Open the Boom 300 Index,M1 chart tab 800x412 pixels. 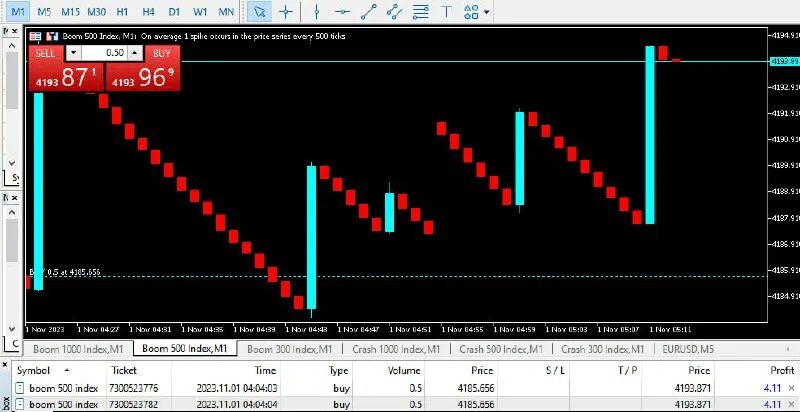tap(289, 349)
